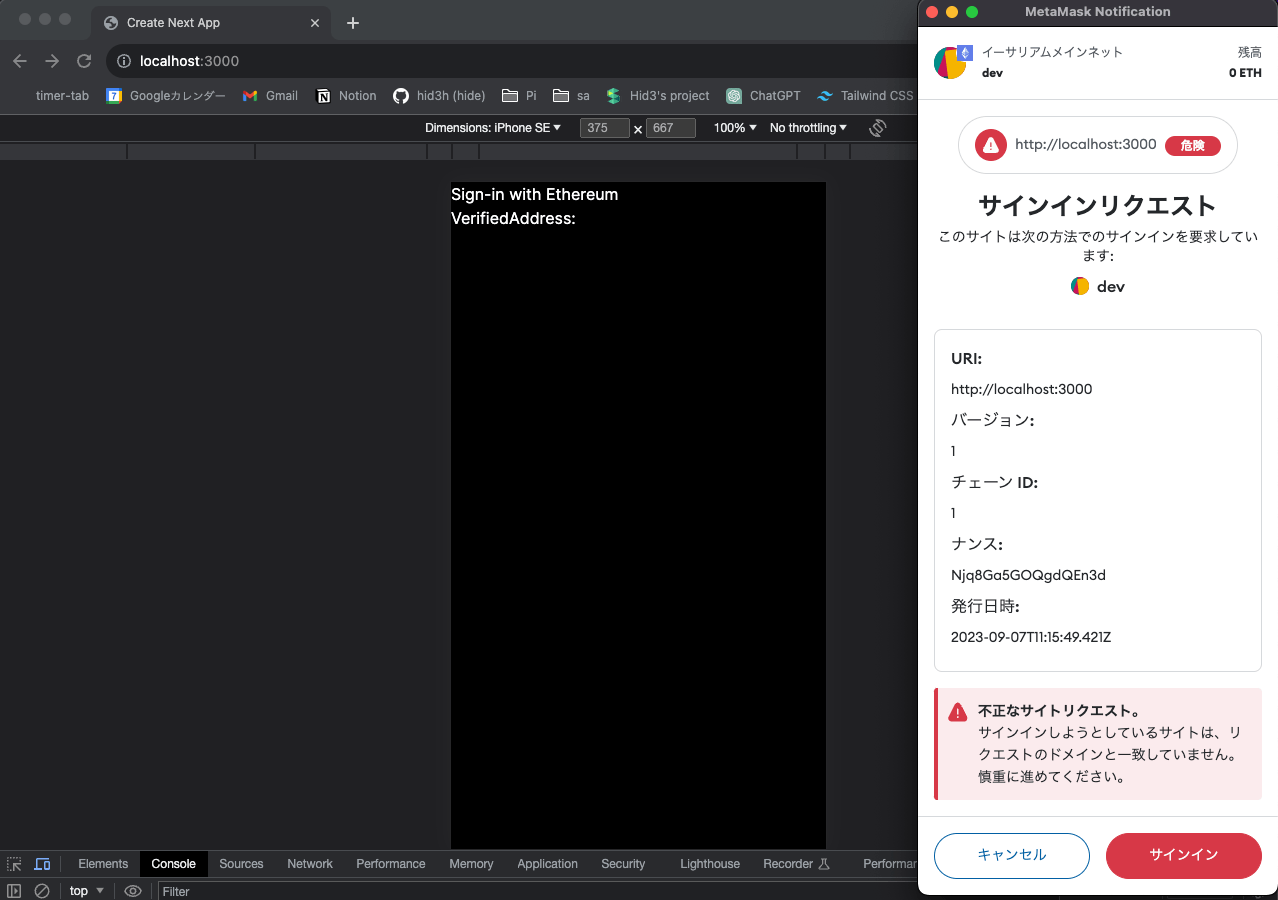
Task: Click the address bar localhost:3000
Action: [190, 61]
